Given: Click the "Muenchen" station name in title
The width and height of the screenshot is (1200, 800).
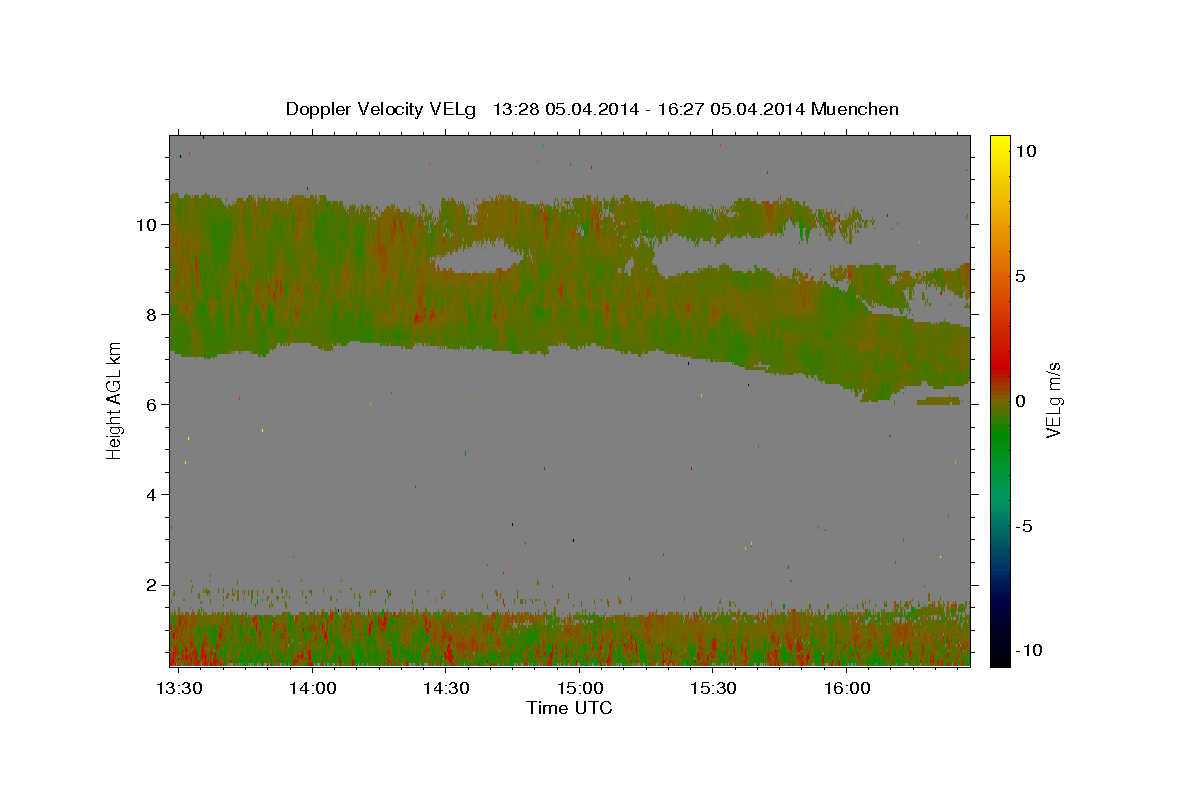Looking at the screenshot, I should coord(856,109).
